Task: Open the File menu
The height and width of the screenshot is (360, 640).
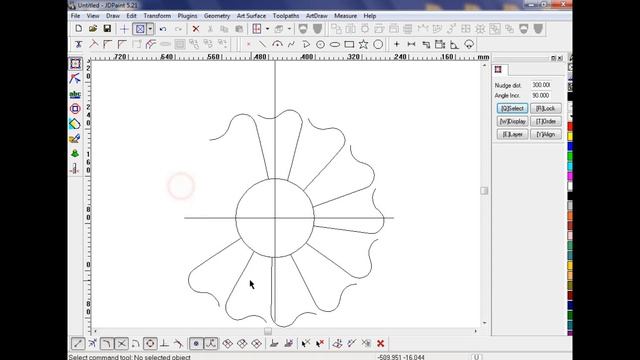Action: [x=76, y=16]
